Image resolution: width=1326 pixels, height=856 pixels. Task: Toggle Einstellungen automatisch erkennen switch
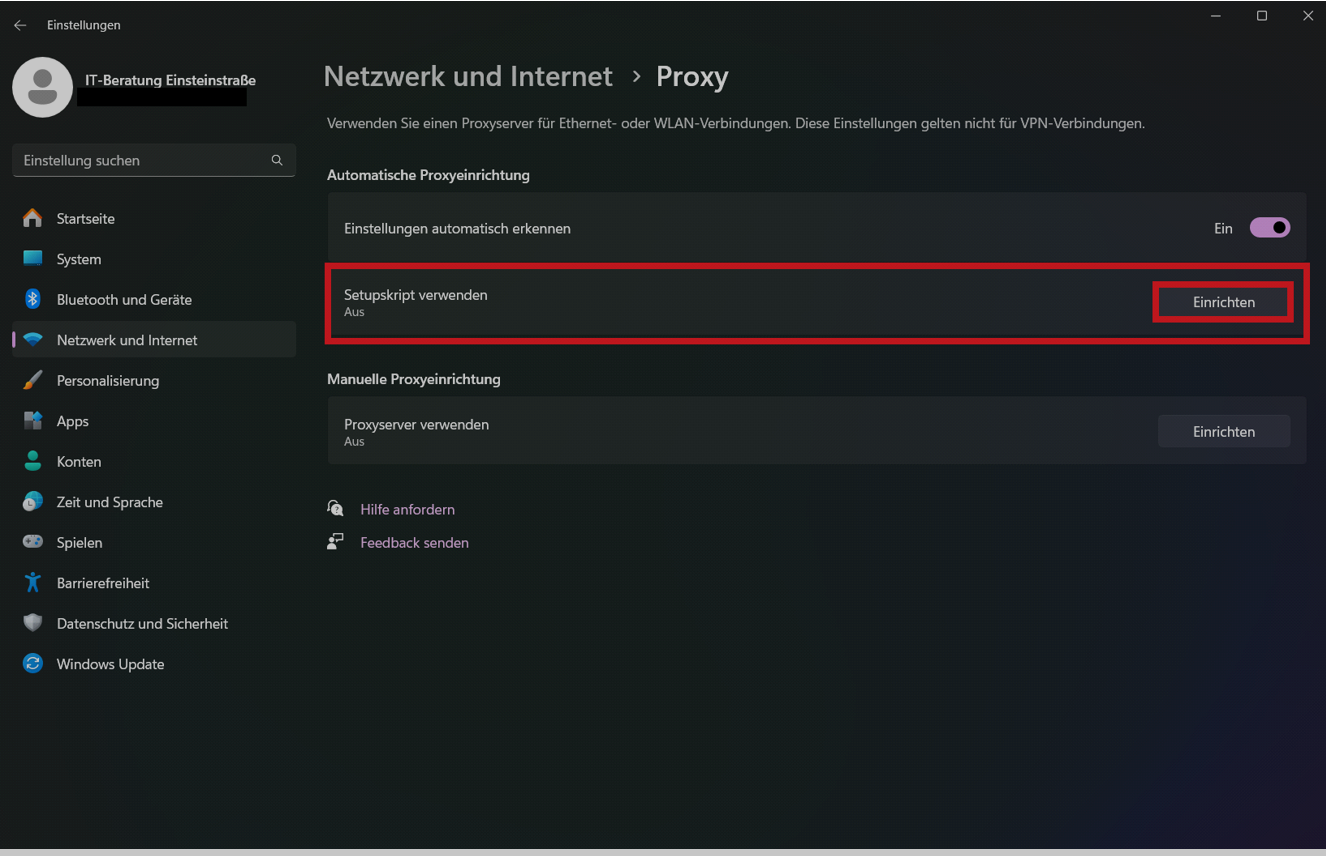pyautogui.click(x=1269, y=228)
